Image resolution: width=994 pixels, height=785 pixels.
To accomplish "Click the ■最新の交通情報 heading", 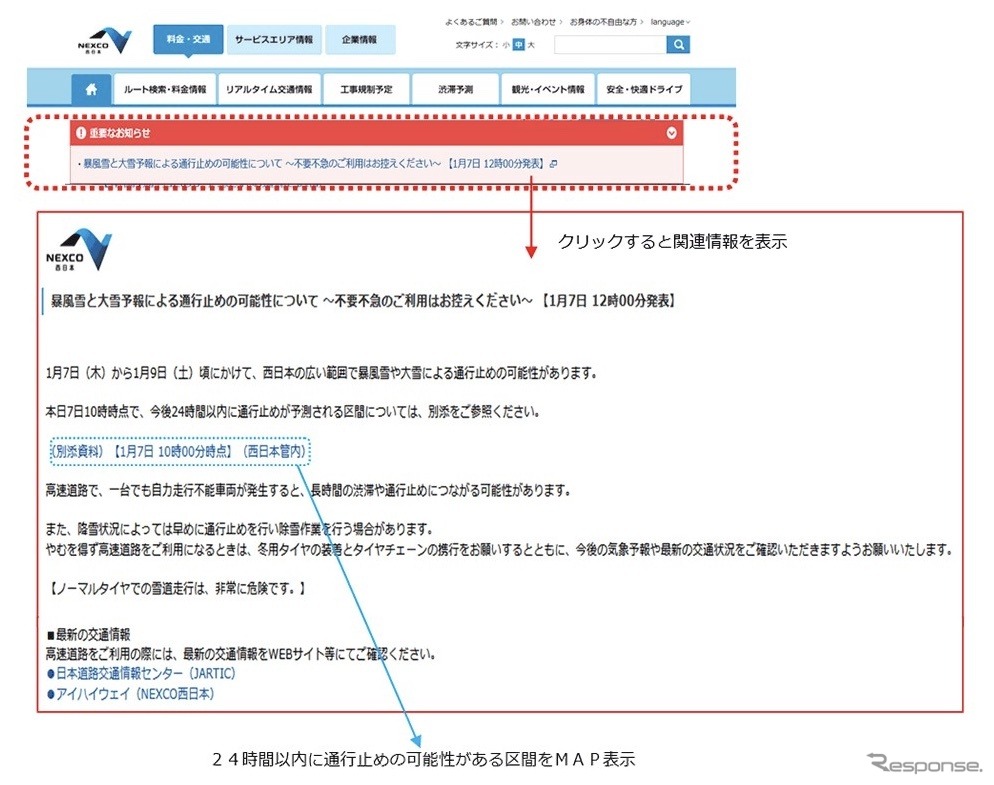I will point(89,634).
